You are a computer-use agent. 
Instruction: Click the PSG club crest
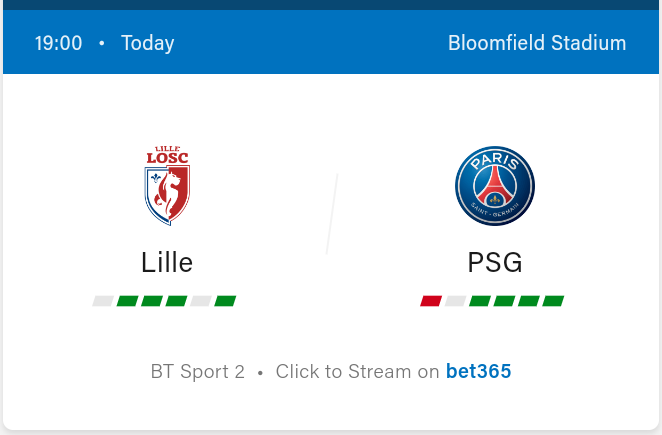coord(495,186)
